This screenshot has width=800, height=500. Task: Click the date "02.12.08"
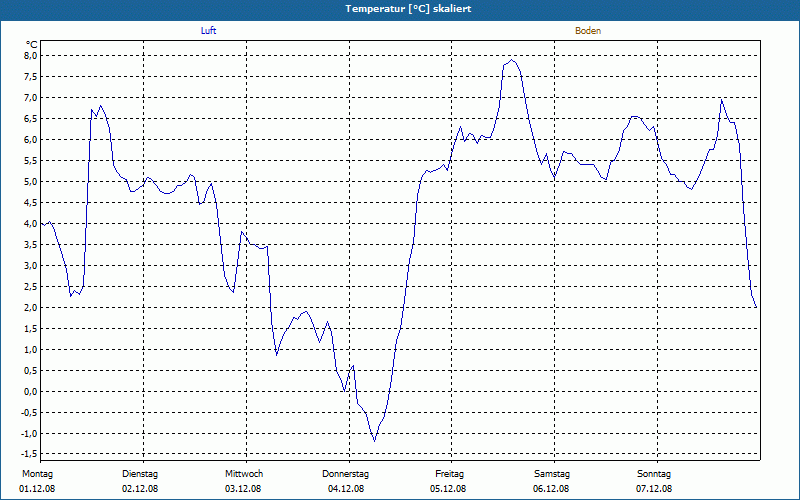click(140, 489)
